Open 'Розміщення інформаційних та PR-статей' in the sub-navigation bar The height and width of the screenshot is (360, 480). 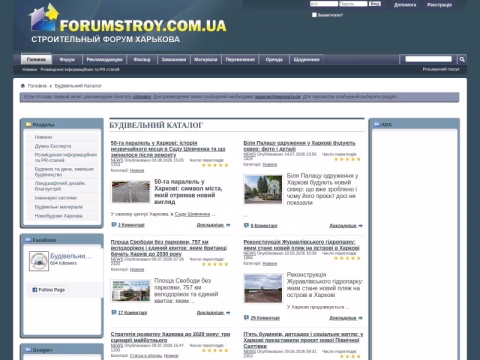[x=80, y=69]
